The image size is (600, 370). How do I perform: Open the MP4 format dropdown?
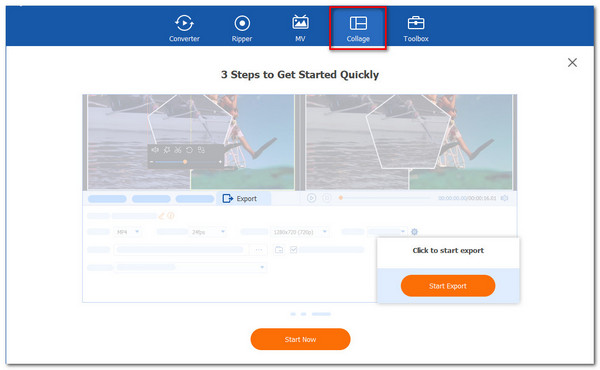click(x=127, y=232)
